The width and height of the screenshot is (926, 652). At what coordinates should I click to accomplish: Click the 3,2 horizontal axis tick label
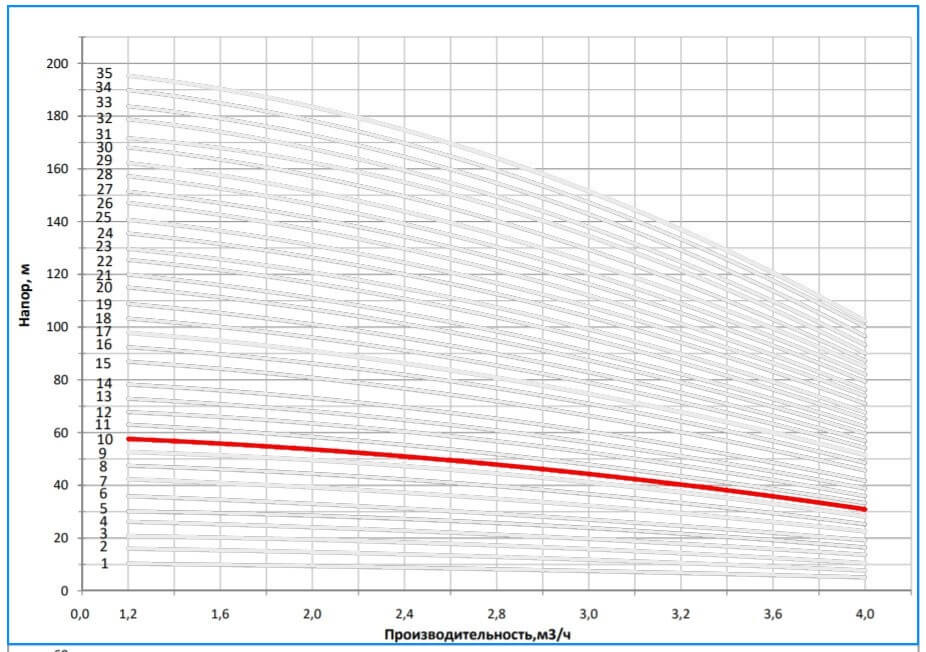coord(681,612)
